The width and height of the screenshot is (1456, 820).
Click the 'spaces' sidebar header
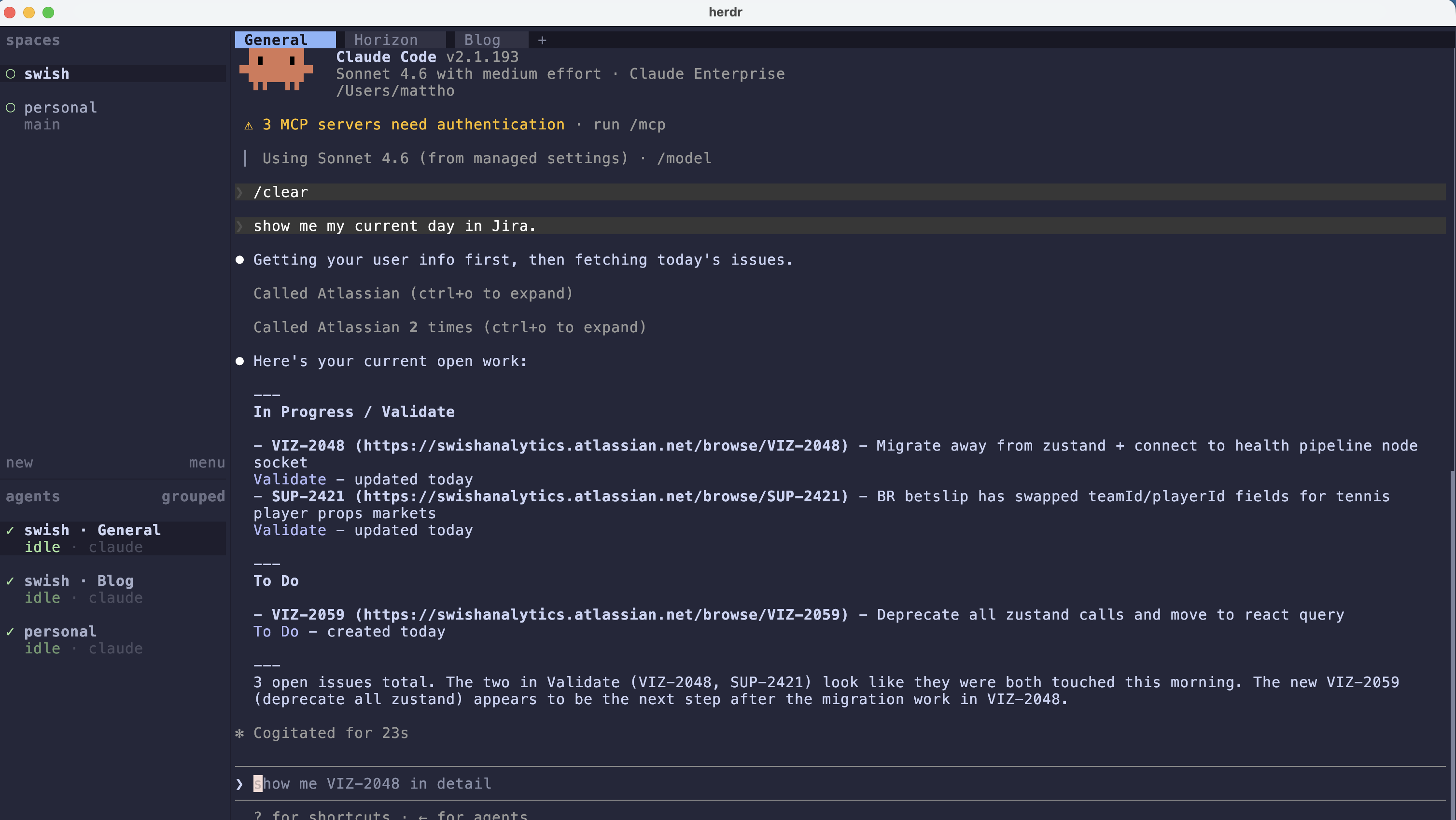click(33, 40)
